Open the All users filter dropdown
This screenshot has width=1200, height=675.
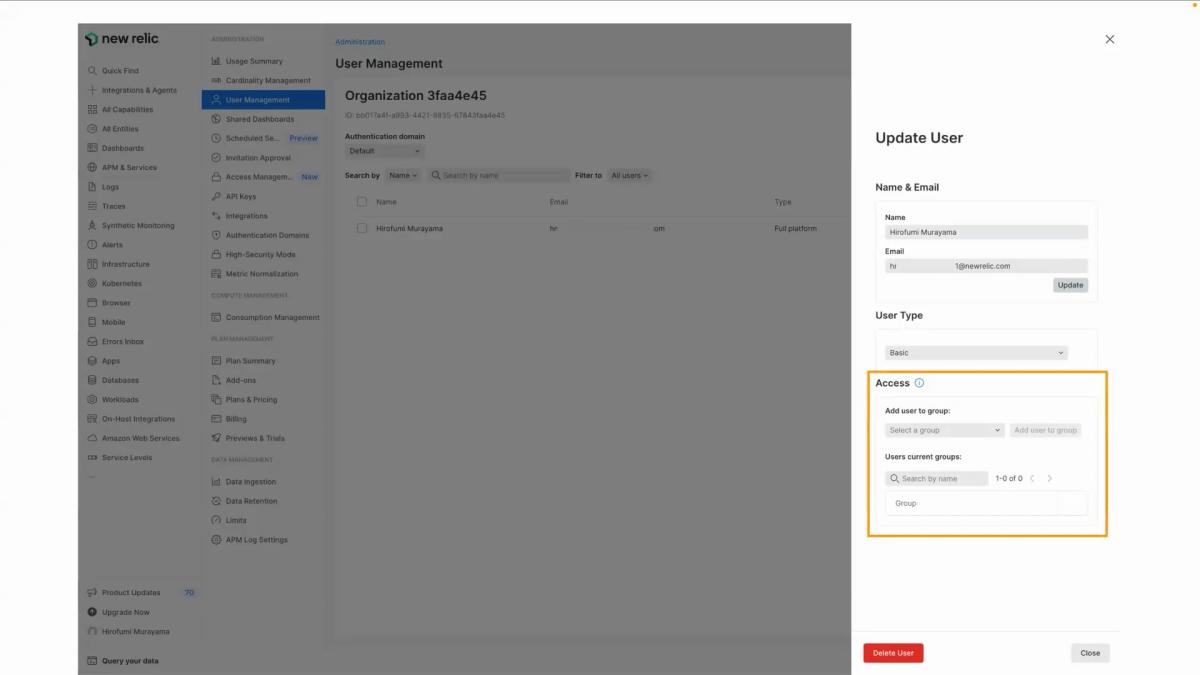coord(630,176)
